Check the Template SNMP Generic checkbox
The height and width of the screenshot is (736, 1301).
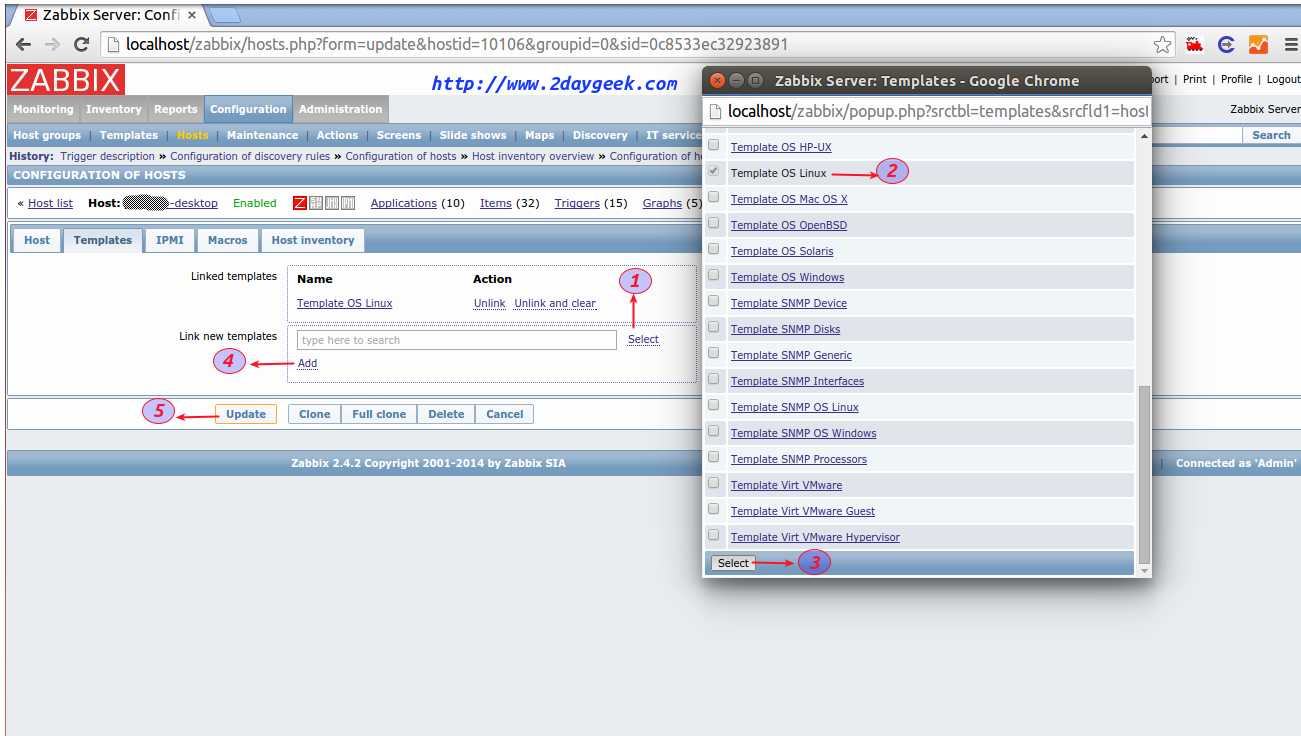point(714,354)
